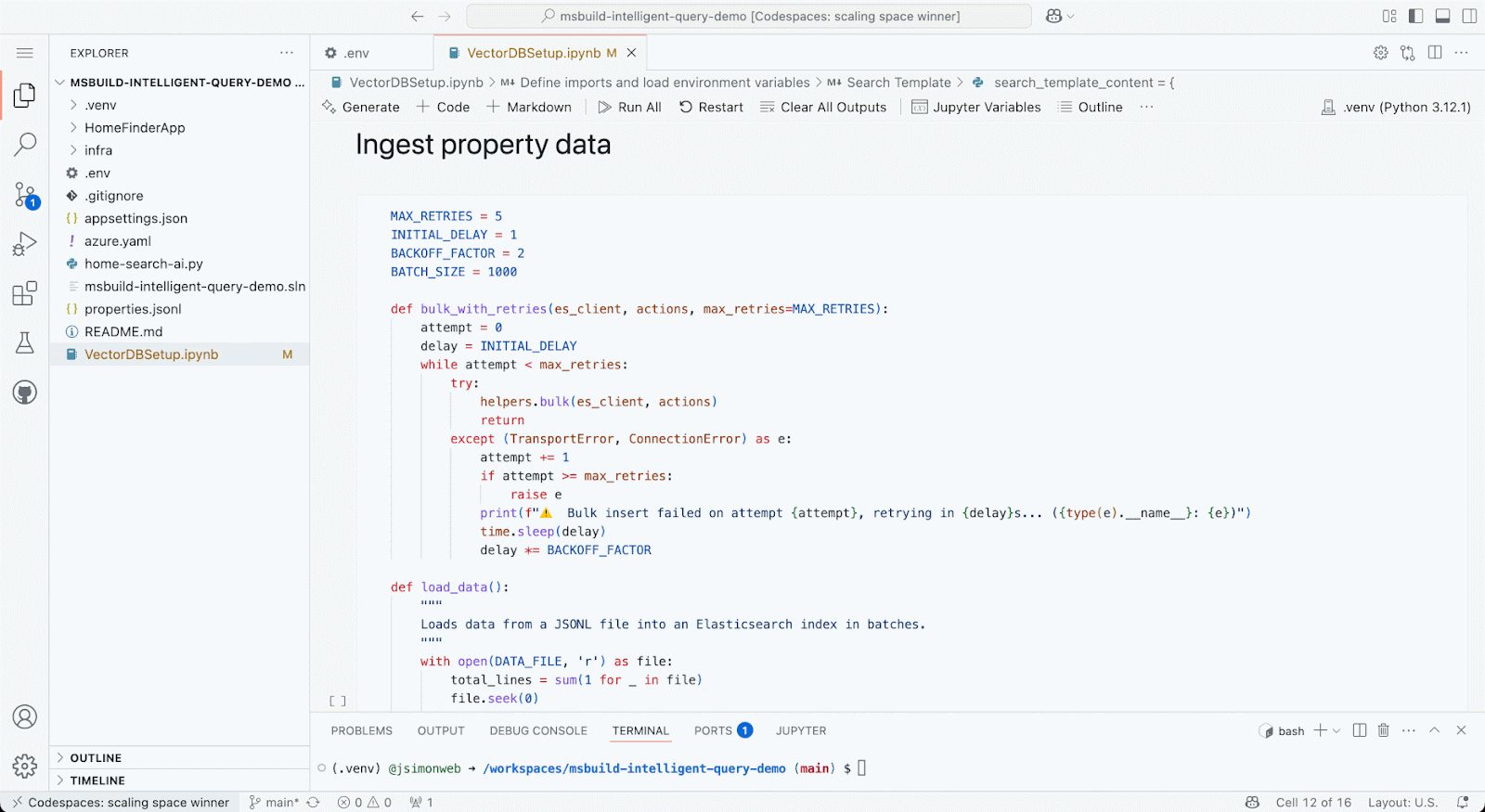1485x812 pixels.
Task: Click the command center search field
Action: pos(748,16)
